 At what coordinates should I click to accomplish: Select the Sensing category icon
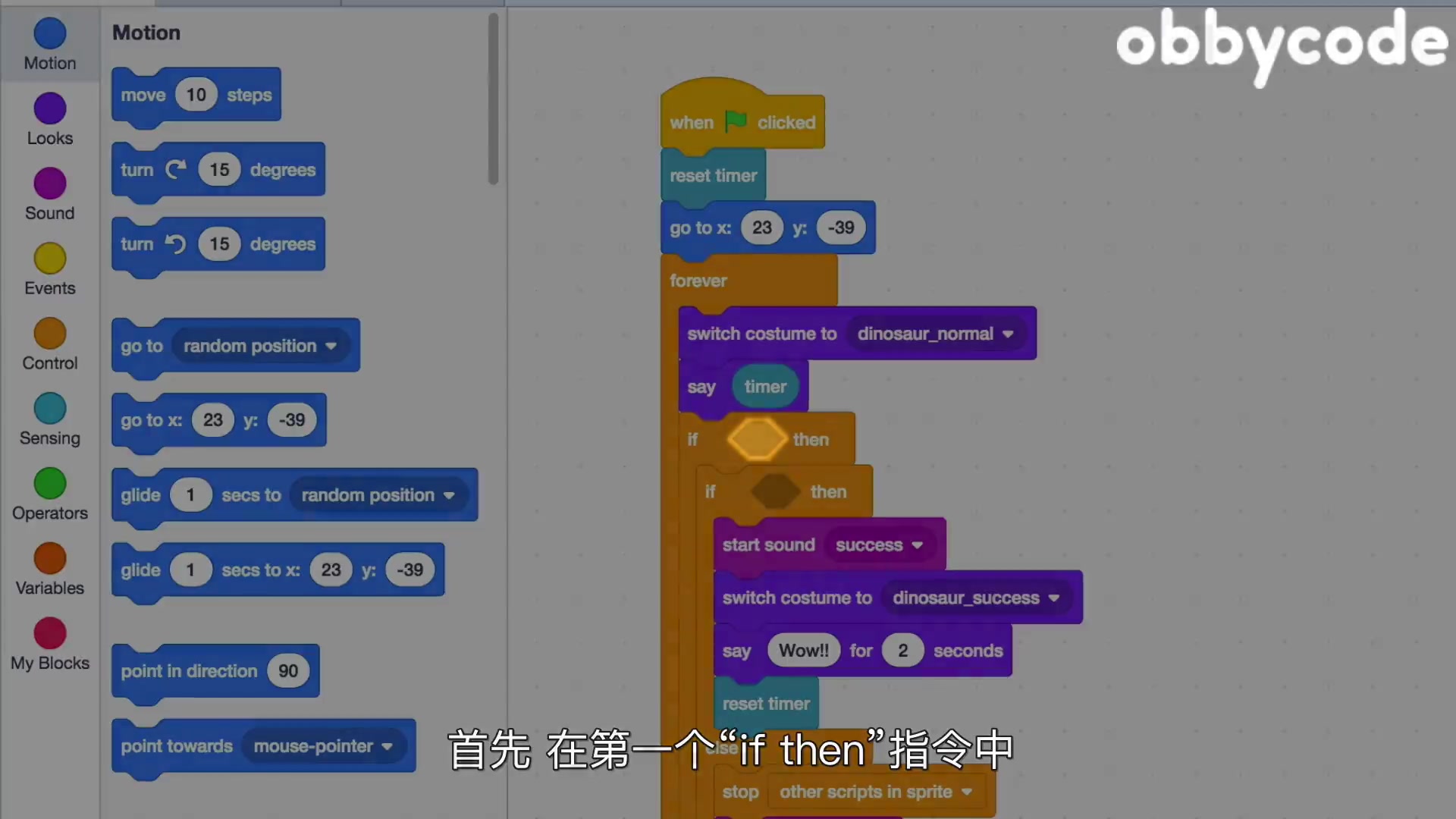coord(49,409)
